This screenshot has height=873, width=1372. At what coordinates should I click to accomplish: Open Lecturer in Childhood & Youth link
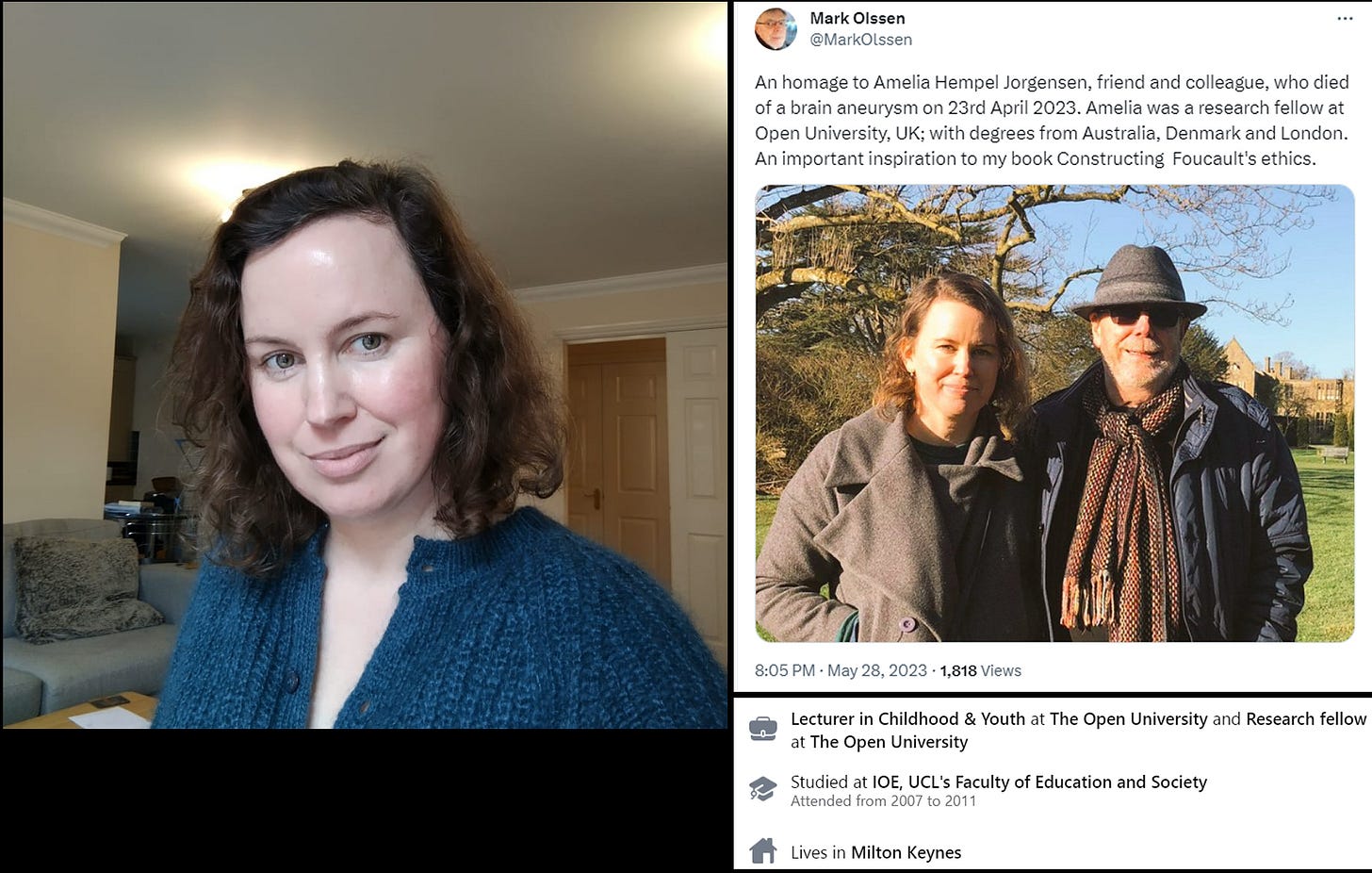[x=907, y=718]
